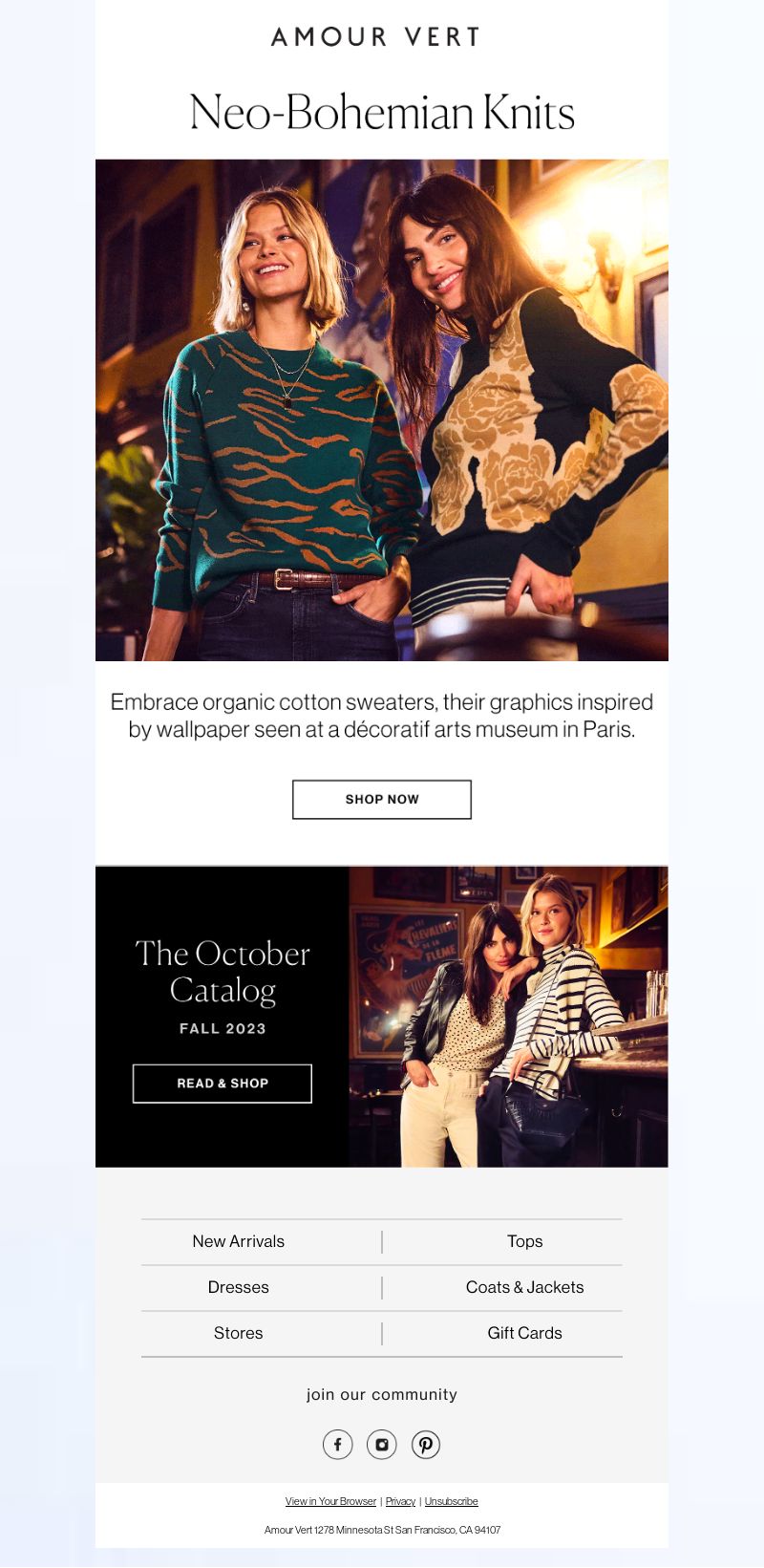Screen dimensions: 764x1568
Task: Go to the Dresses category
Action: point(239,1287)
